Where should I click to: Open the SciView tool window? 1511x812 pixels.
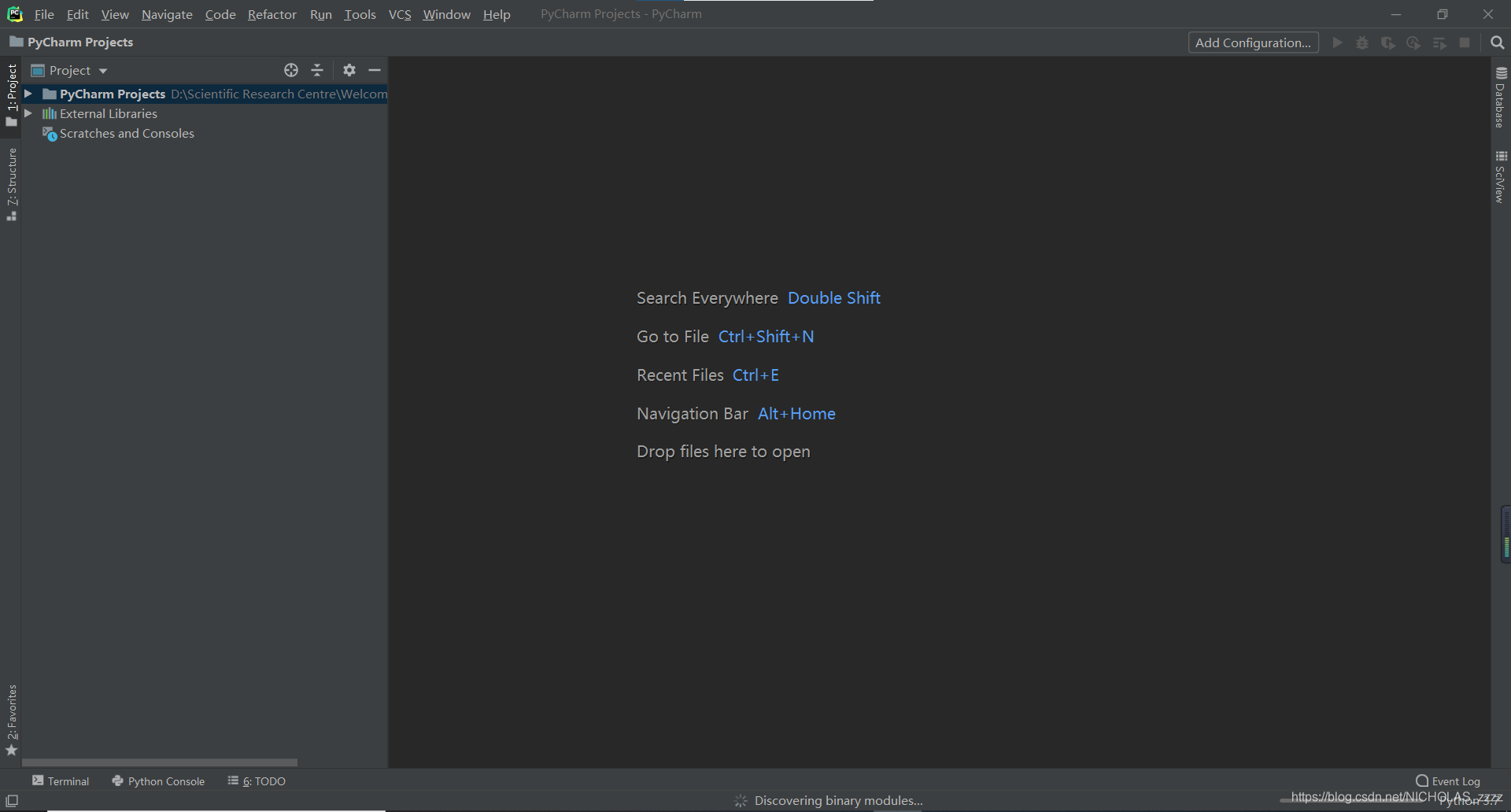coord(1501,177)
